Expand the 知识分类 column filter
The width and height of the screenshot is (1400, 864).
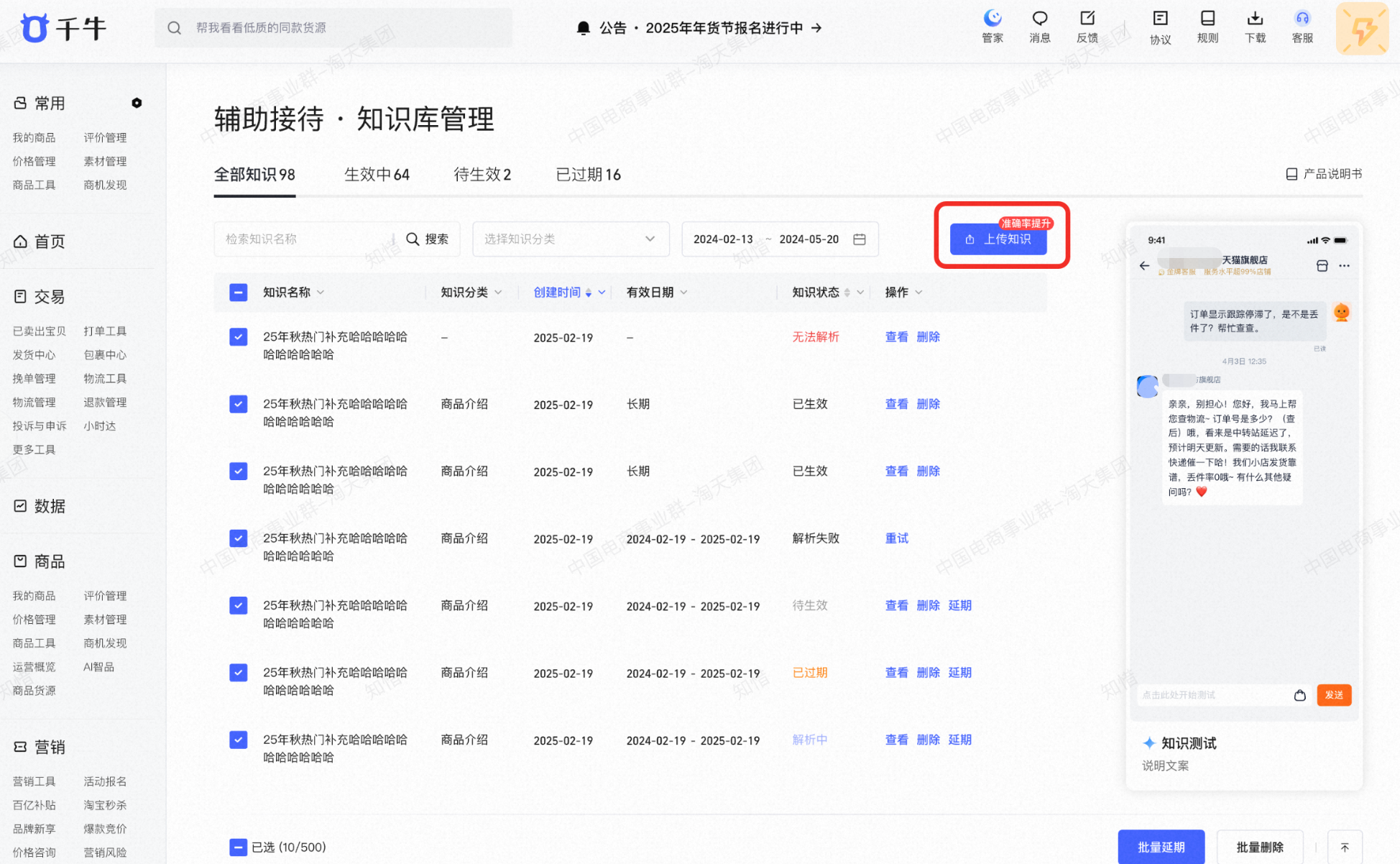click(x=498, y=293)
